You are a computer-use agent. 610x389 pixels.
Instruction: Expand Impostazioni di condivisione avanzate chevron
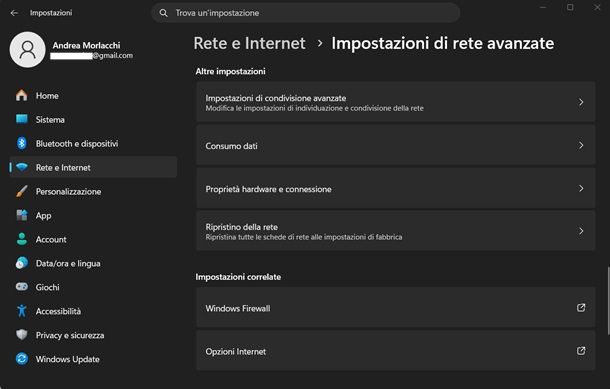pyautogui.click(x=581, y=102)
